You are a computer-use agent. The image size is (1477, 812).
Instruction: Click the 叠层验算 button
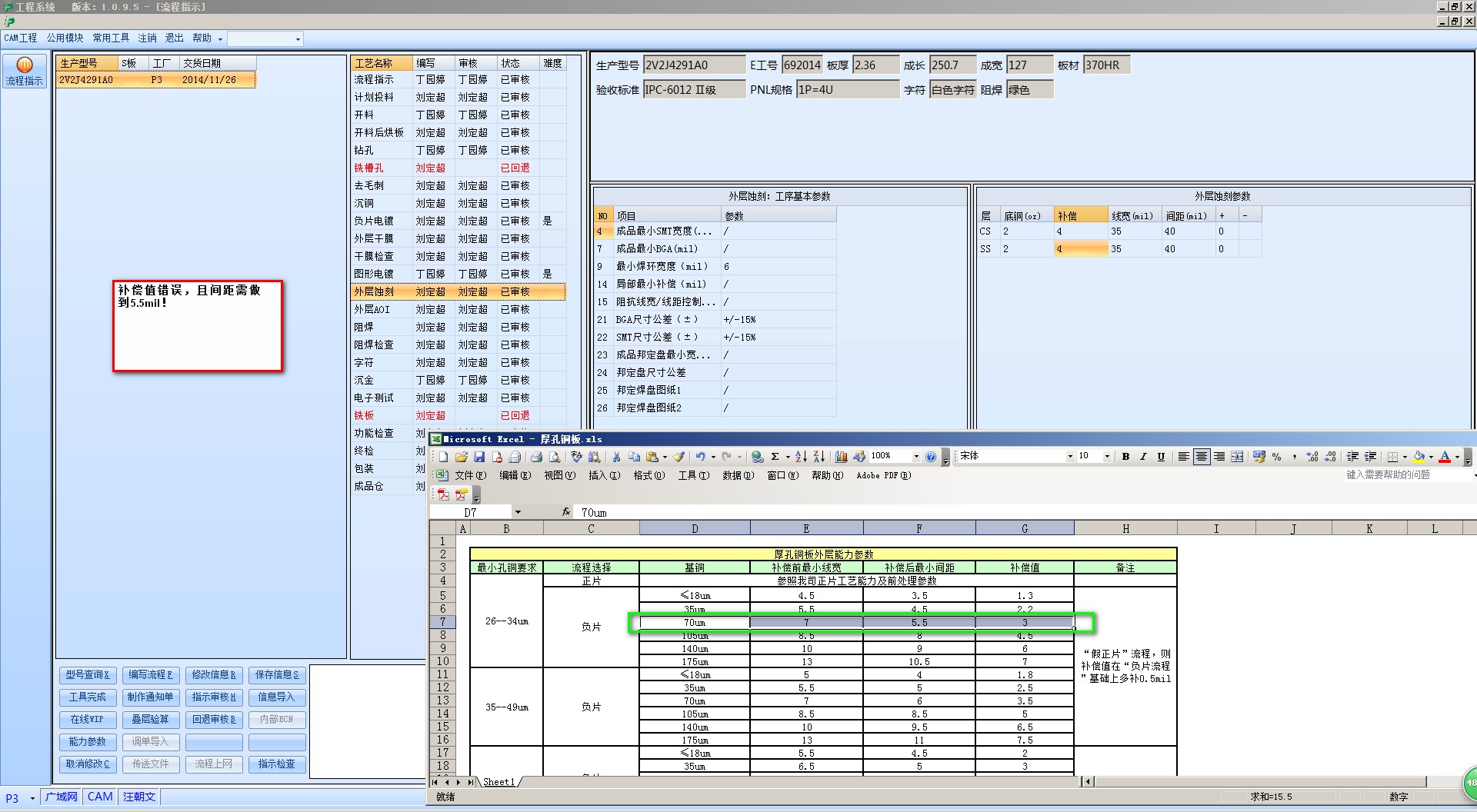pyautogui.click(x=151, y=720)
